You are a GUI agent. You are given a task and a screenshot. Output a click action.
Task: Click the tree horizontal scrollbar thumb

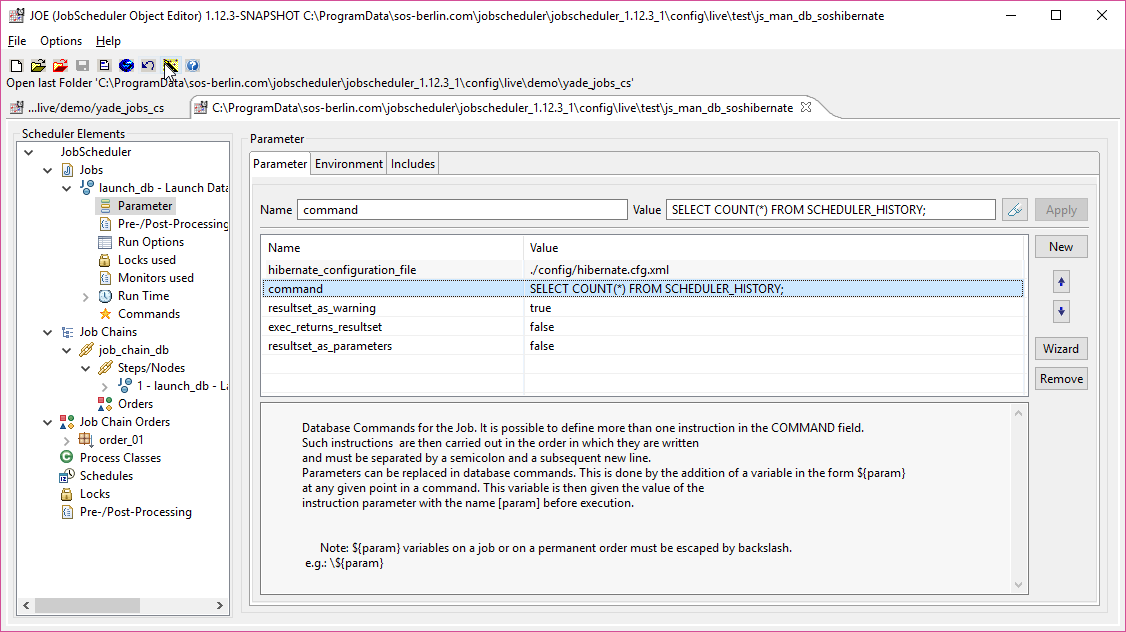point(88,605)
